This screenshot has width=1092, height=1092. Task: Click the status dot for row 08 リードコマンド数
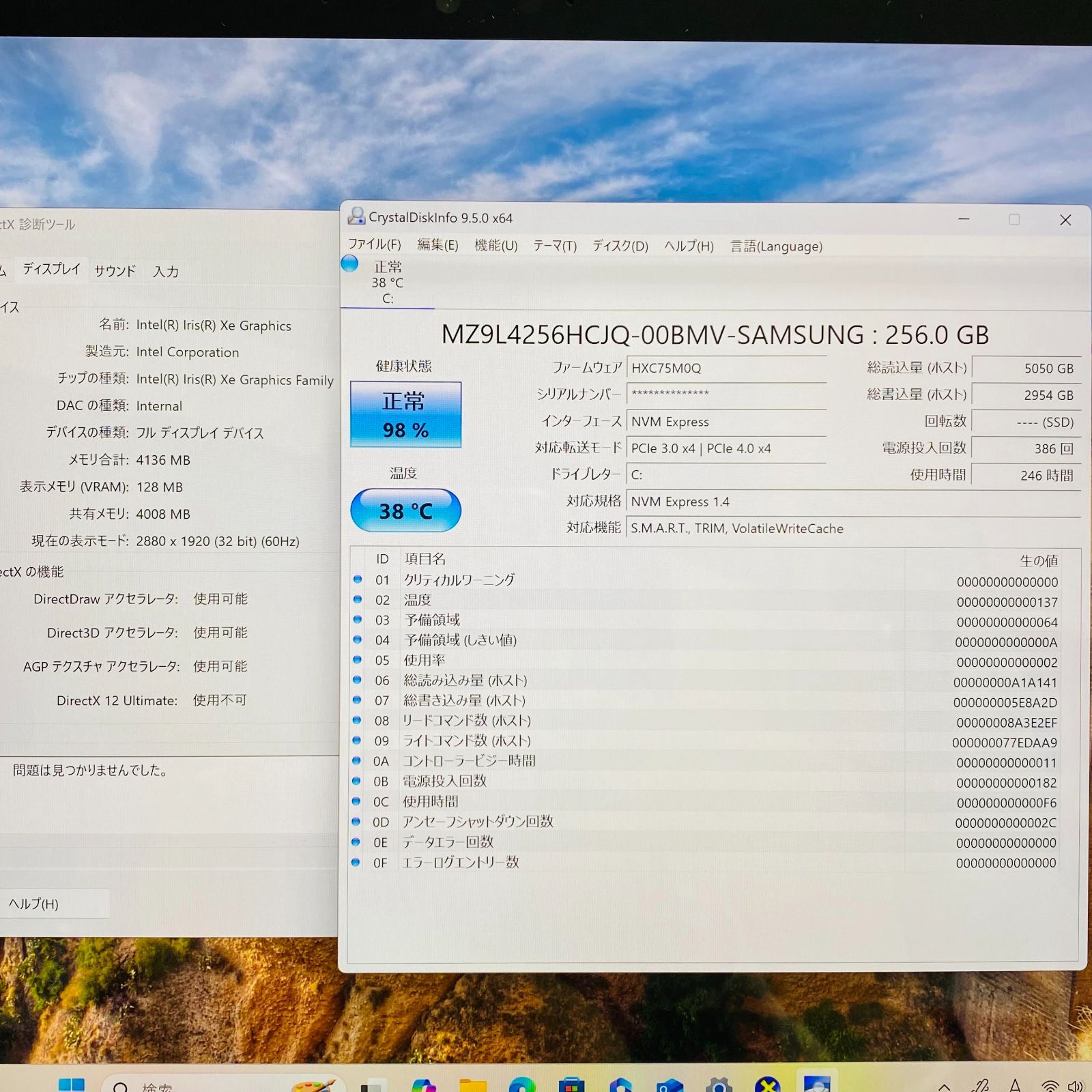pyautogui.click(x=357, y=720)
